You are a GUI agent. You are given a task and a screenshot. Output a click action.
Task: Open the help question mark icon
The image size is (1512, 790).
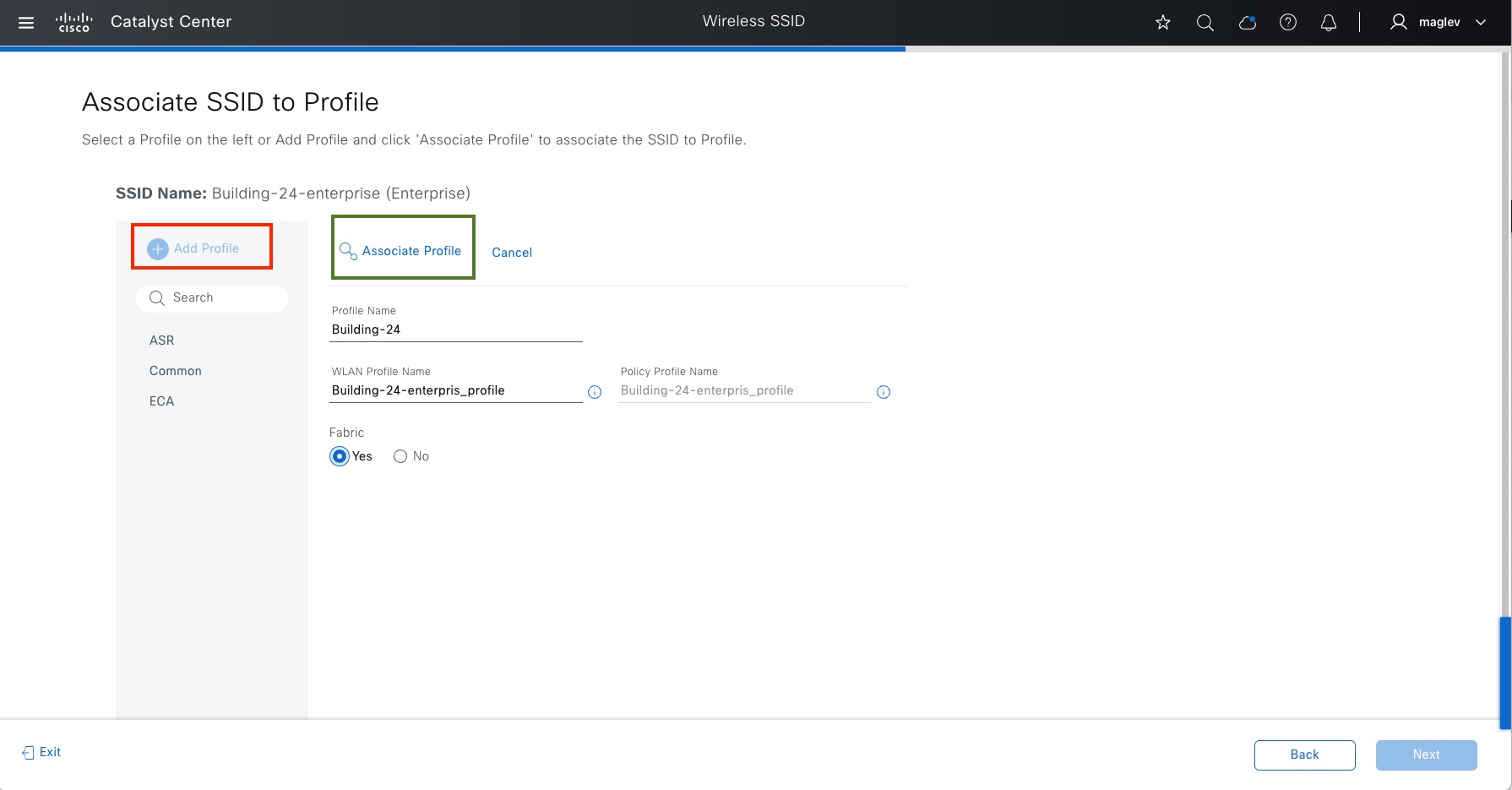coord(1288,23)
